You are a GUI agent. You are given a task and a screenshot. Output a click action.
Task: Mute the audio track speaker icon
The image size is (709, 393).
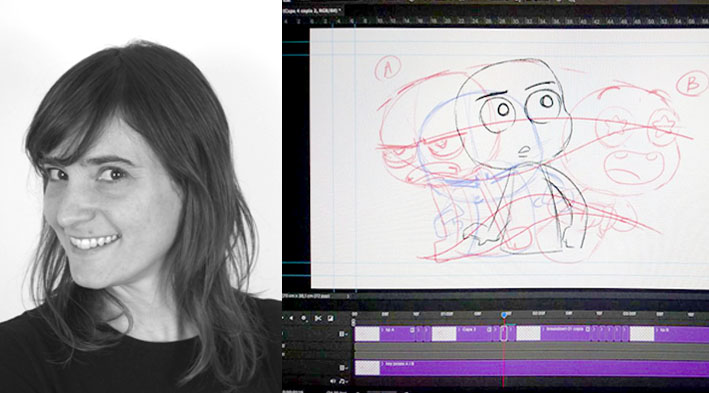coord(333,381)
